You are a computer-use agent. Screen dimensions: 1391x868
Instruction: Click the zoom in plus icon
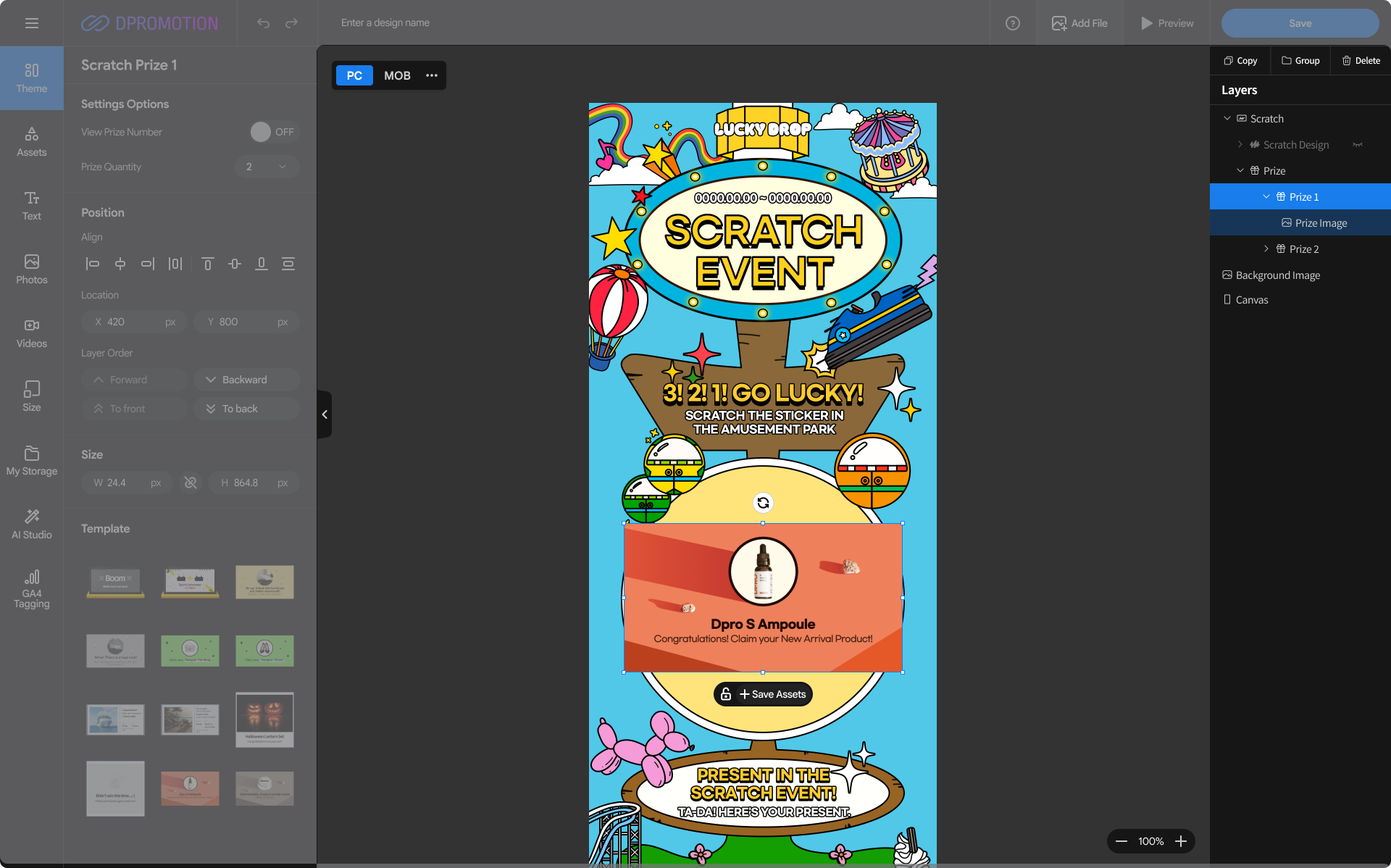(x=1181, y=841)
